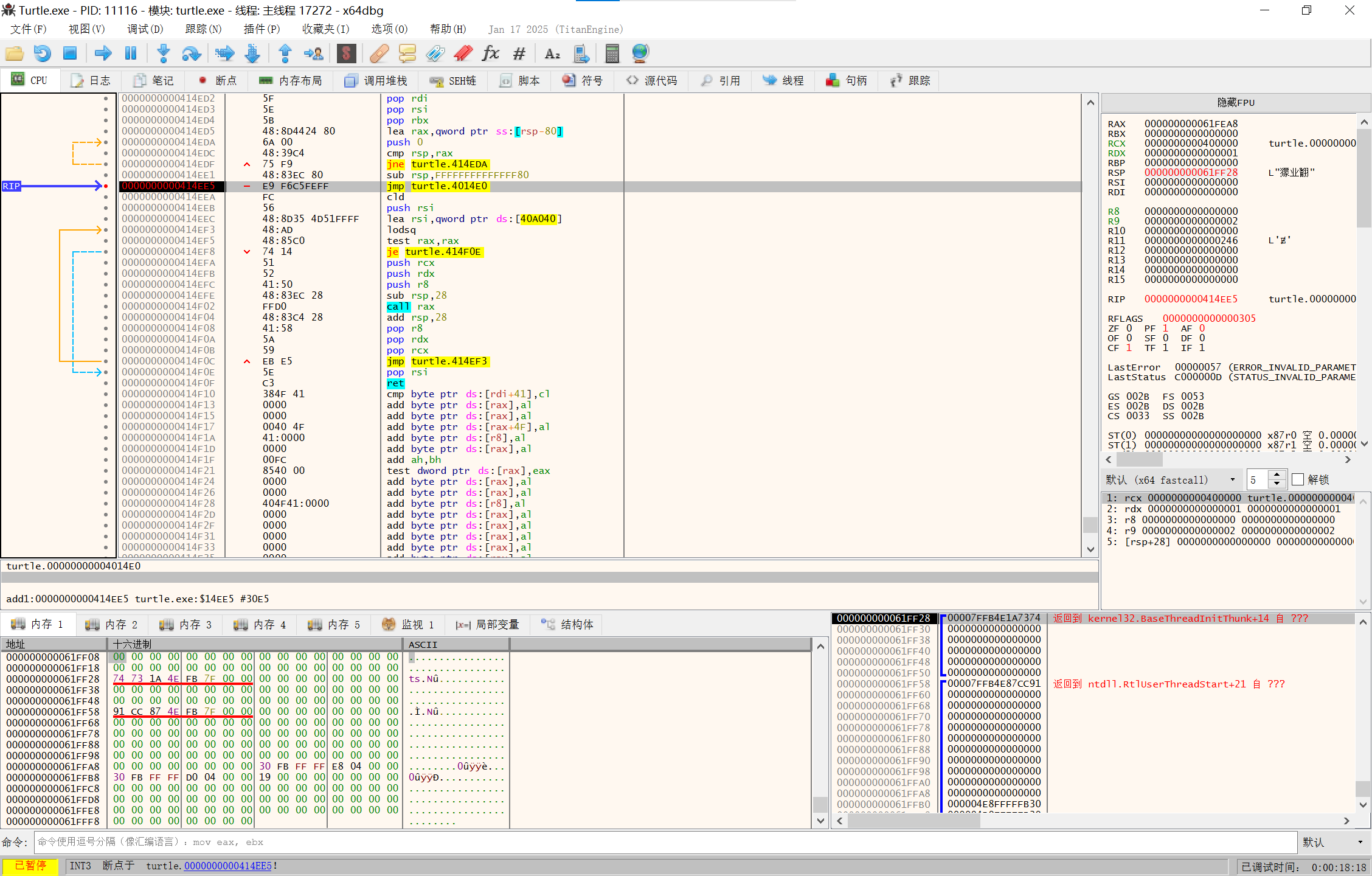Pause execution with the pause icon

131,54
